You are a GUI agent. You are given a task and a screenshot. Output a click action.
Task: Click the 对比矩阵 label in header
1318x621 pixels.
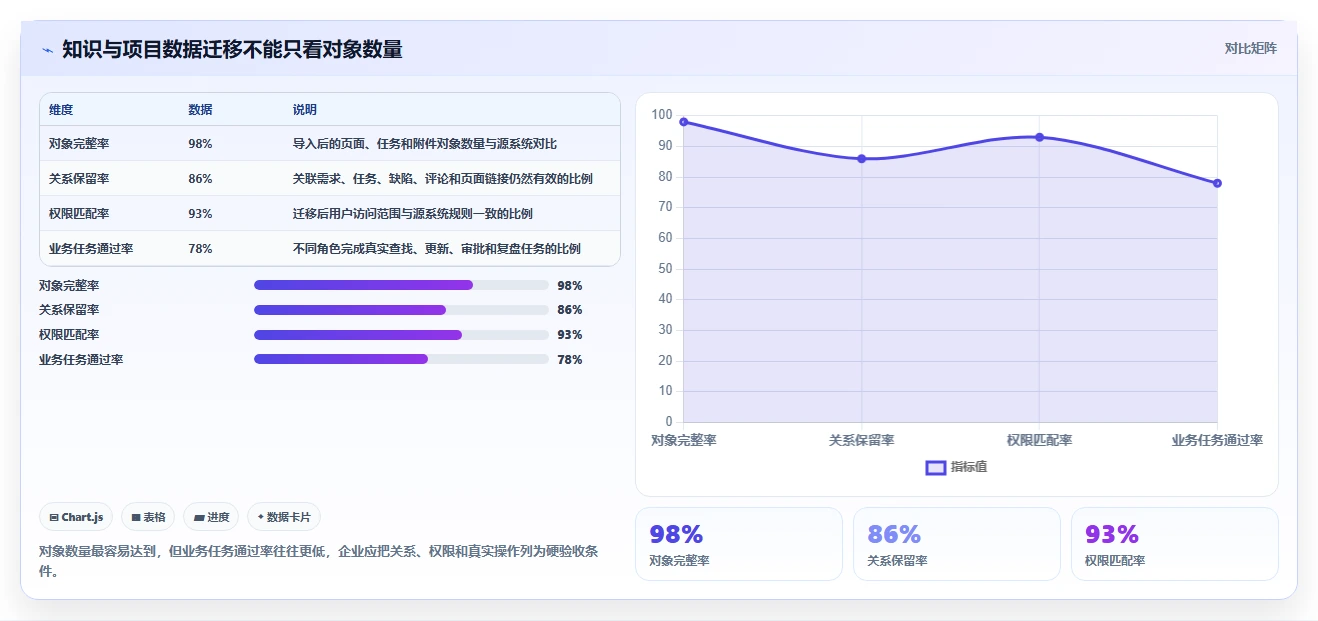pos(1250,48)
